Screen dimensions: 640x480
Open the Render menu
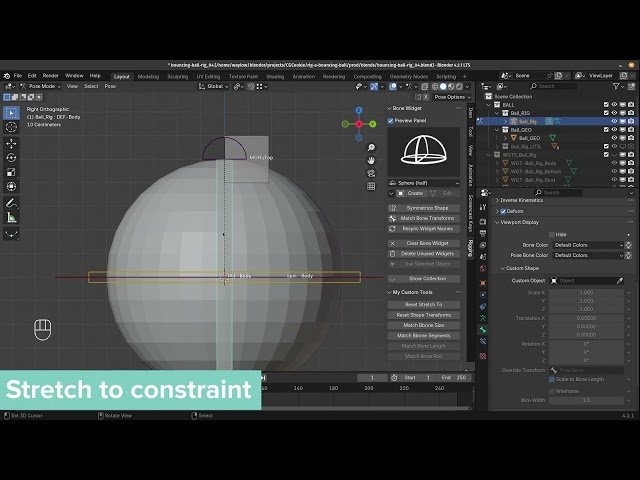pyautogui.click(x=51, y=76)
